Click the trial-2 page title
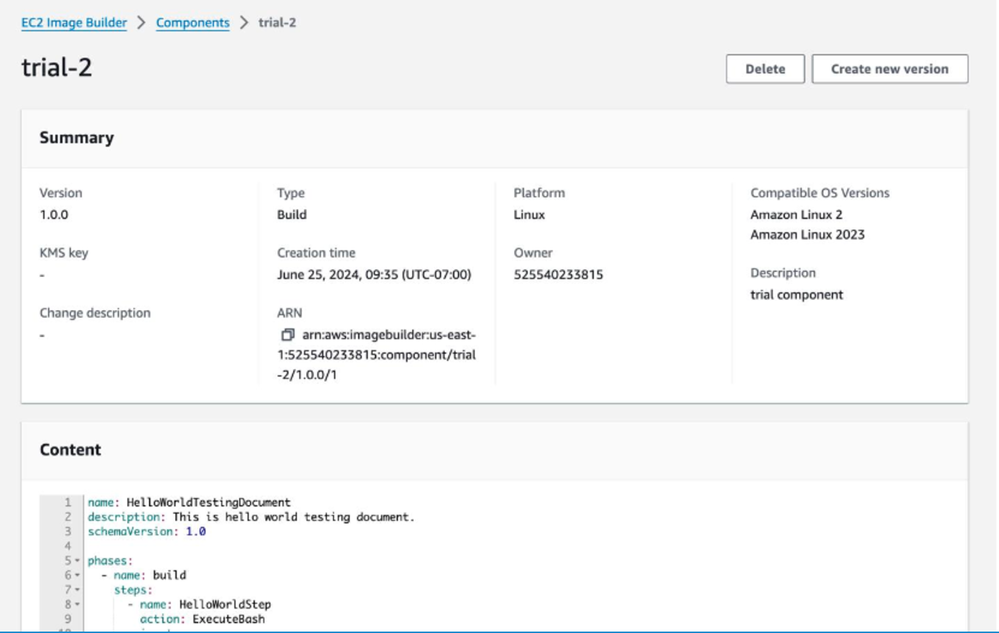This screenshot has height=633, width=999. (57, 68)
